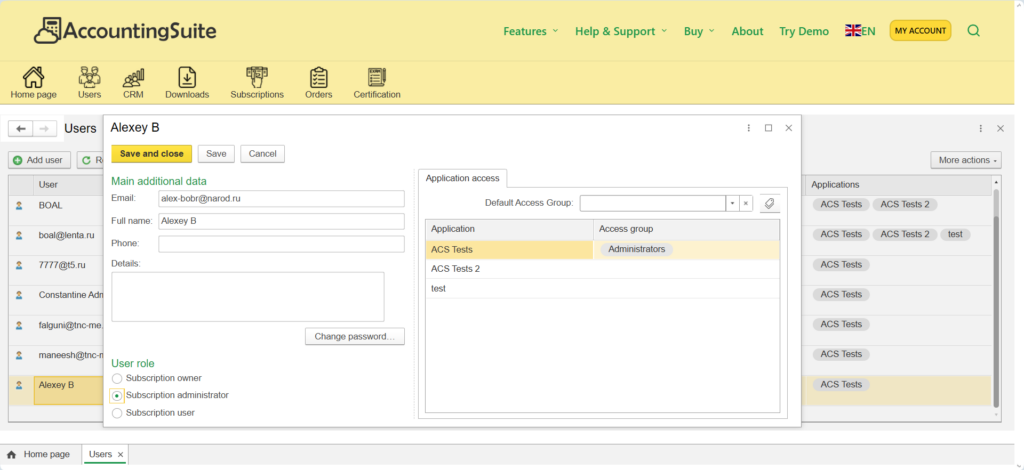Click the user icon in the boal@lenta.ru row
1024x470 pixels.
(x=19, y=235)
